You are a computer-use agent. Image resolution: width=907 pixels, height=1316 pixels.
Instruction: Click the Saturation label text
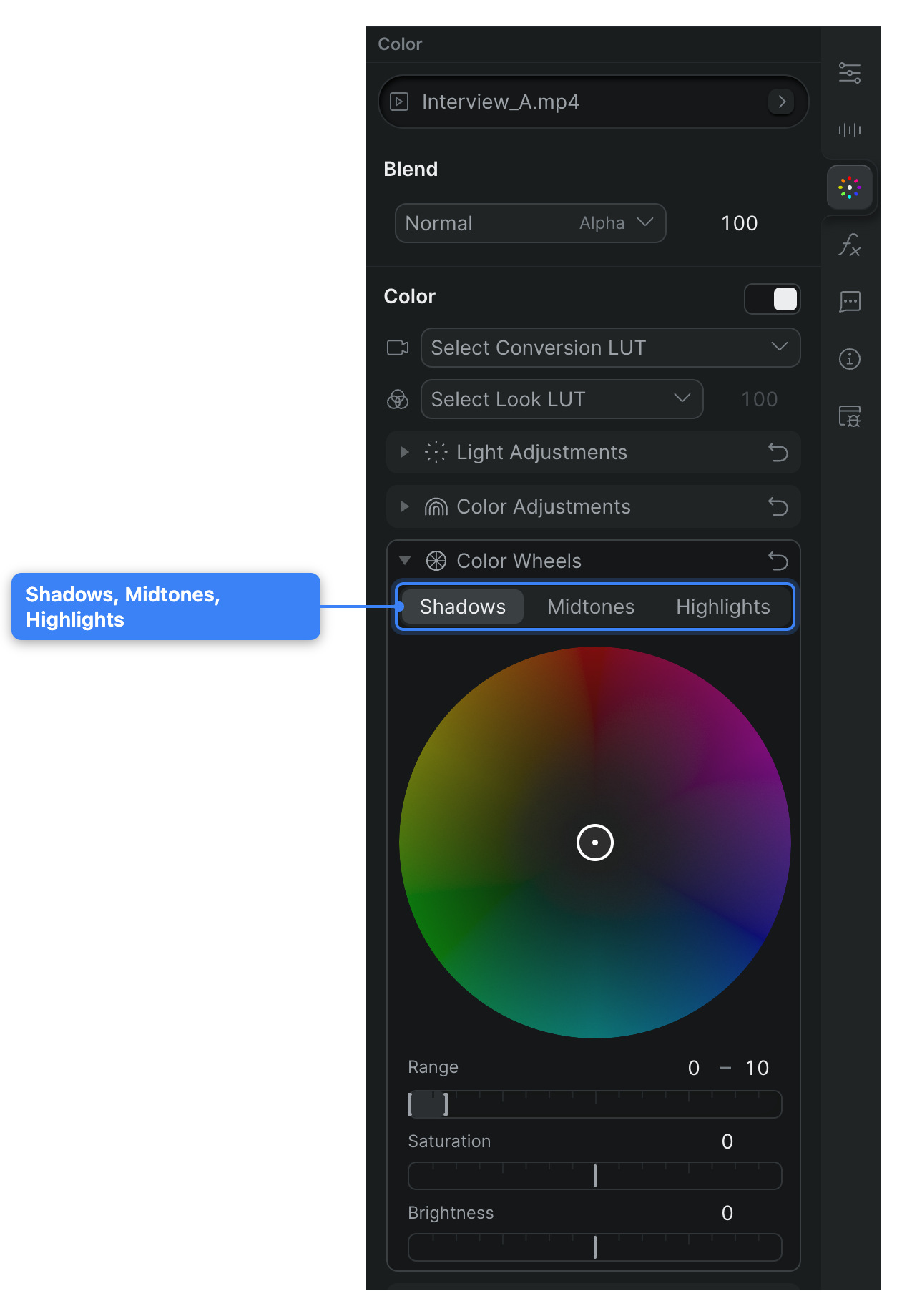click(449, 1141)
